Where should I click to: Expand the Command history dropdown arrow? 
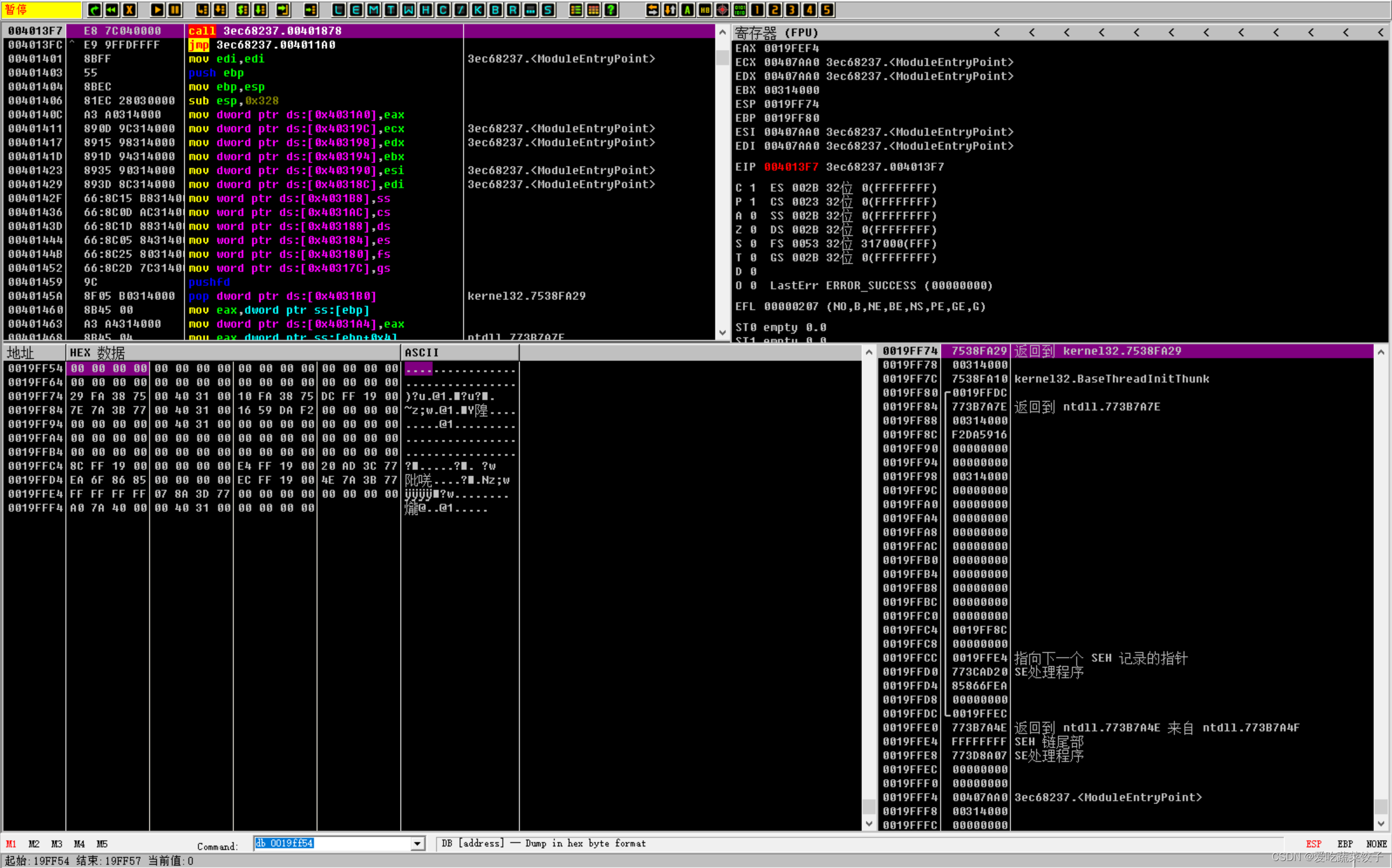click(417, 843)
